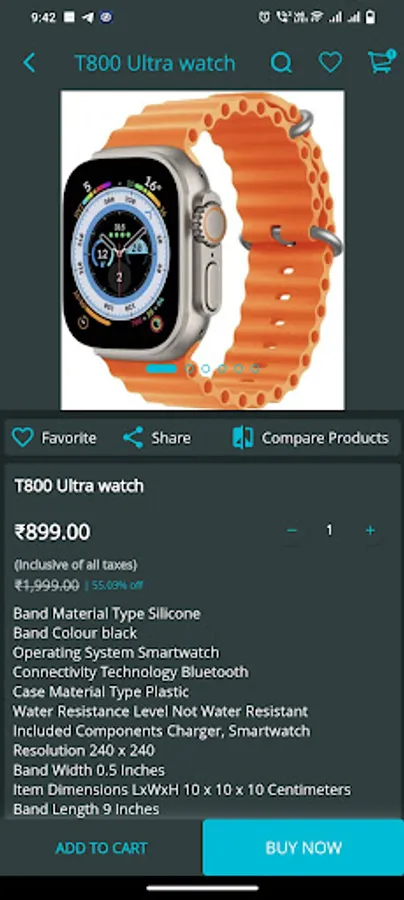Tap the Compare Products icon
This screenshot has width=404, height=900.
pos(243,438)
